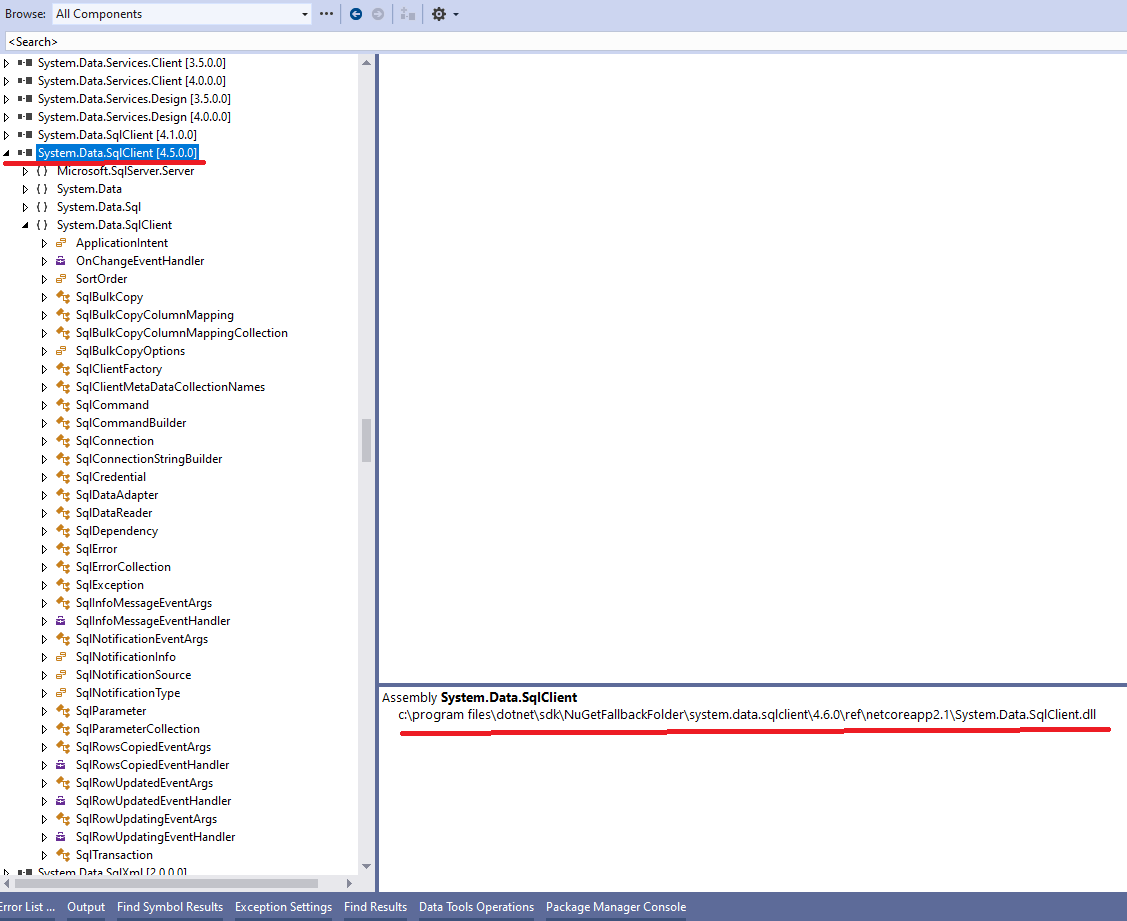Image resolution: width=1127 pixels, height=921 pixels.
Task: Click the Back navigation arrow in Object Browser
Action: pos(358,14)
